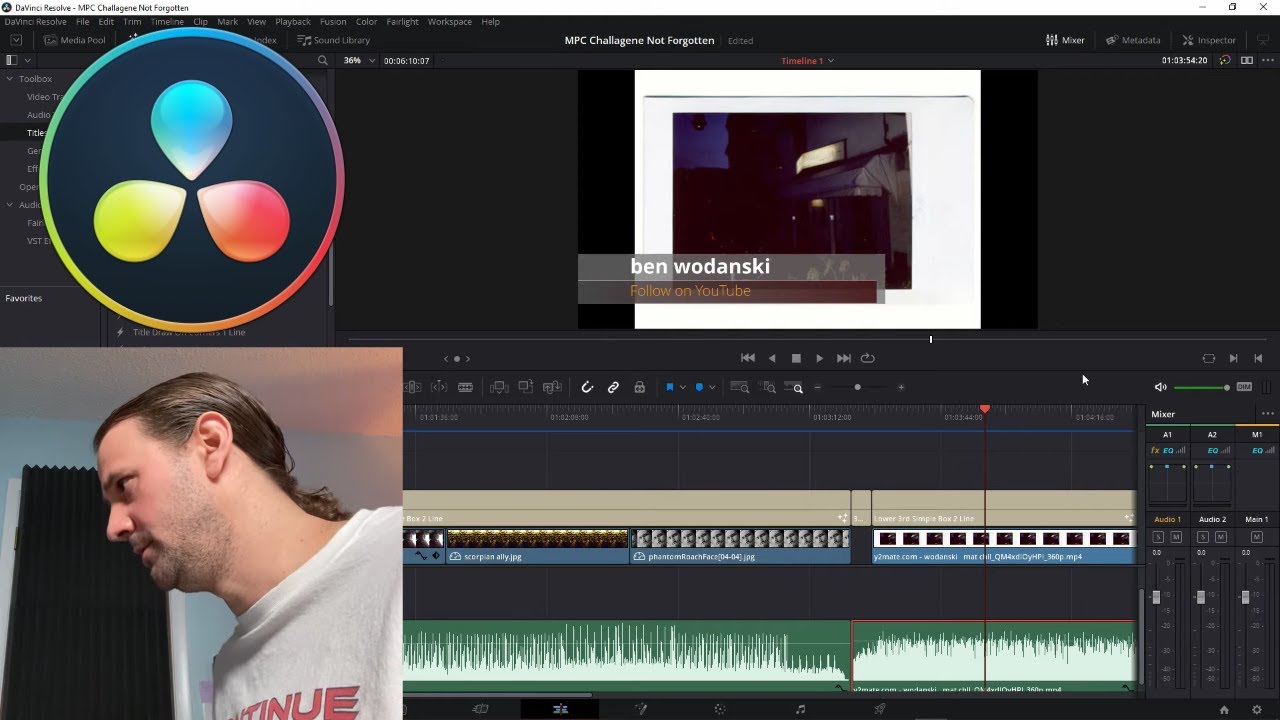Go to first frame in transport controls
Screen dimensions: 1280x720
[747, 358]
